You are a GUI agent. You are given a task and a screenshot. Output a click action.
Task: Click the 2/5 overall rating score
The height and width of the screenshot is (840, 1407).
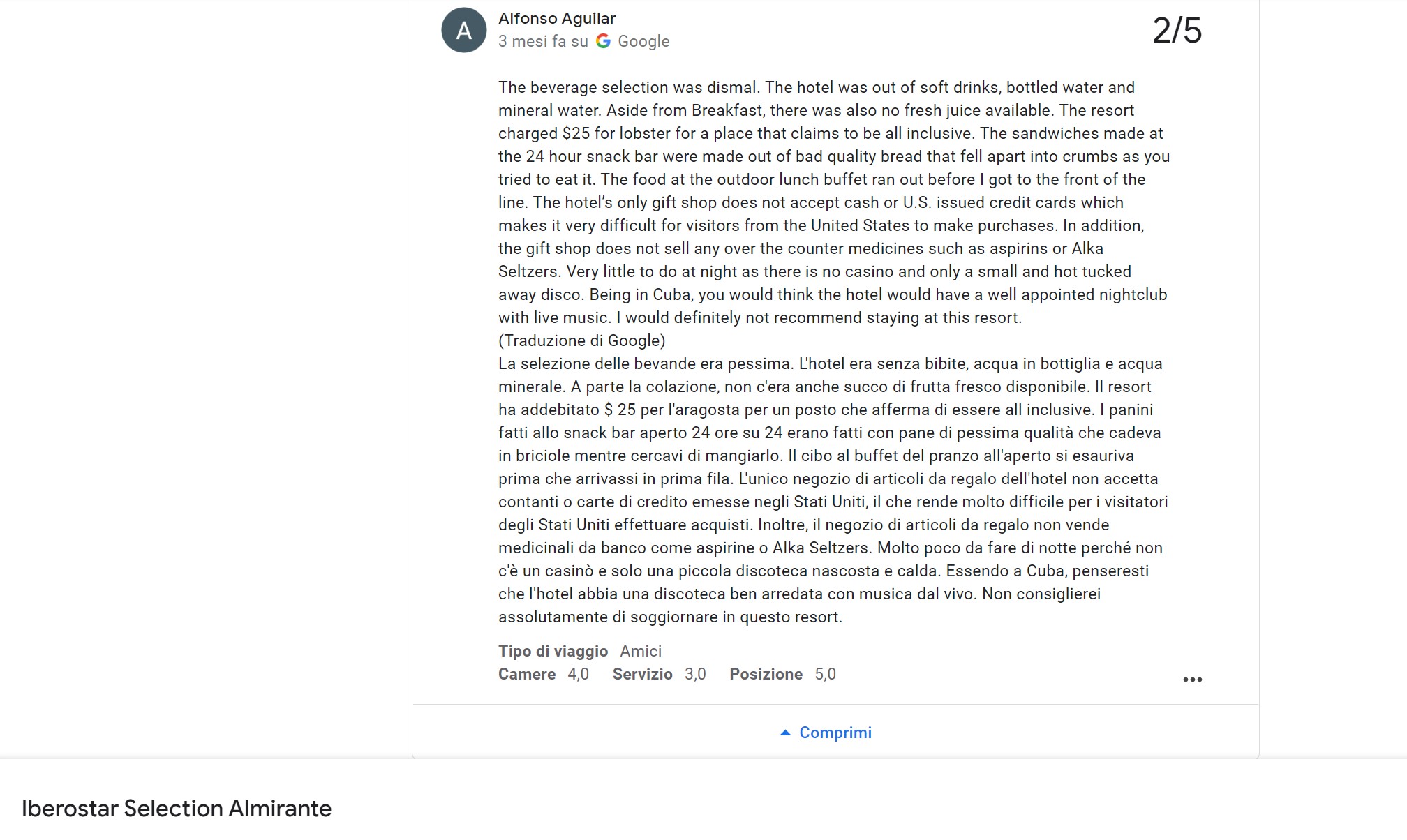pos(1177,31)
